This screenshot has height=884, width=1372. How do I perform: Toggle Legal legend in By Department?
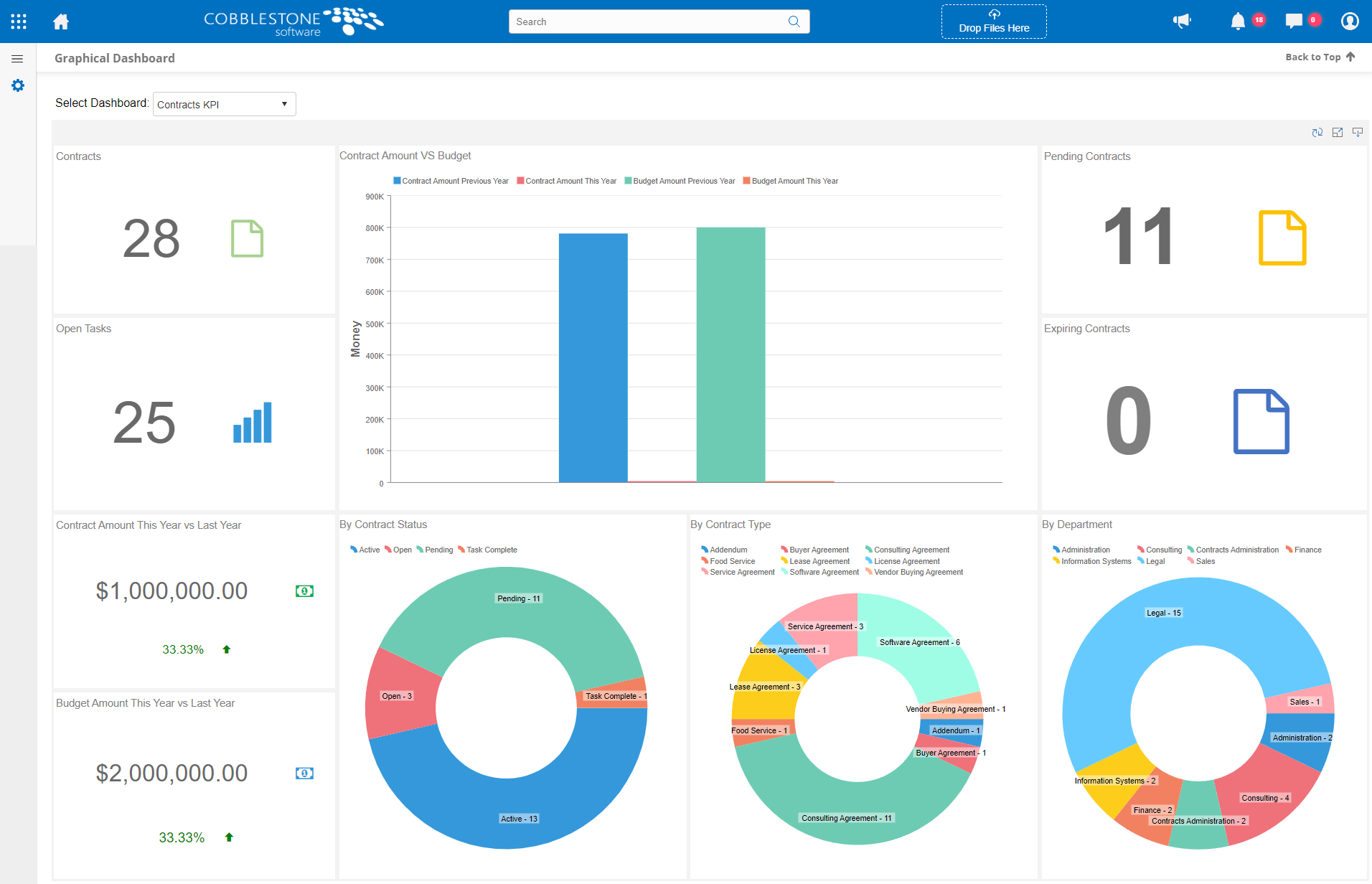(x=1151, y=561)
